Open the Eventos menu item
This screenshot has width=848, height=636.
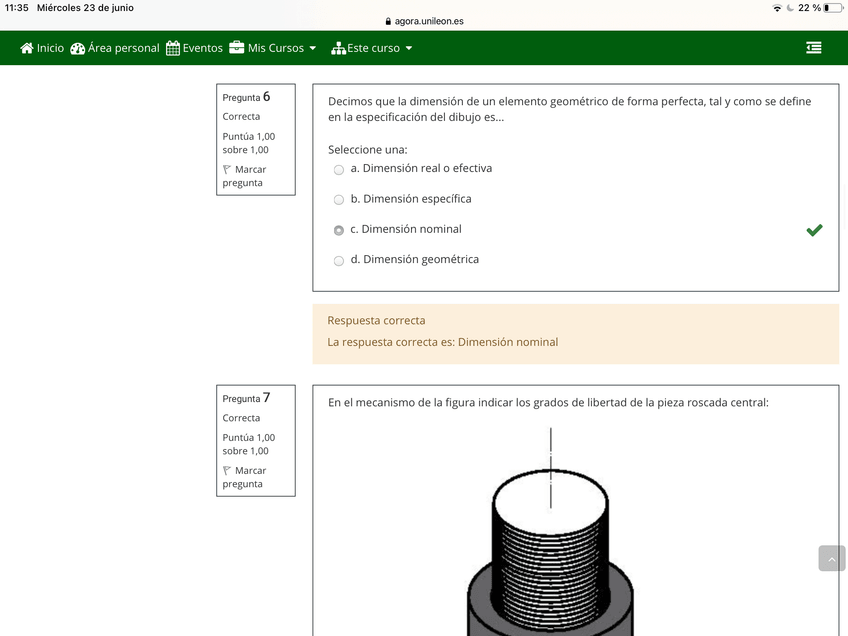202,48
